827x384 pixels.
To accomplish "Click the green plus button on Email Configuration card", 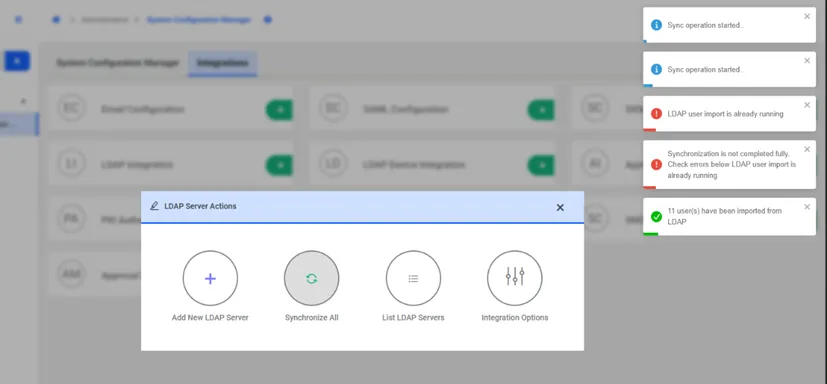I will point(280,110).
